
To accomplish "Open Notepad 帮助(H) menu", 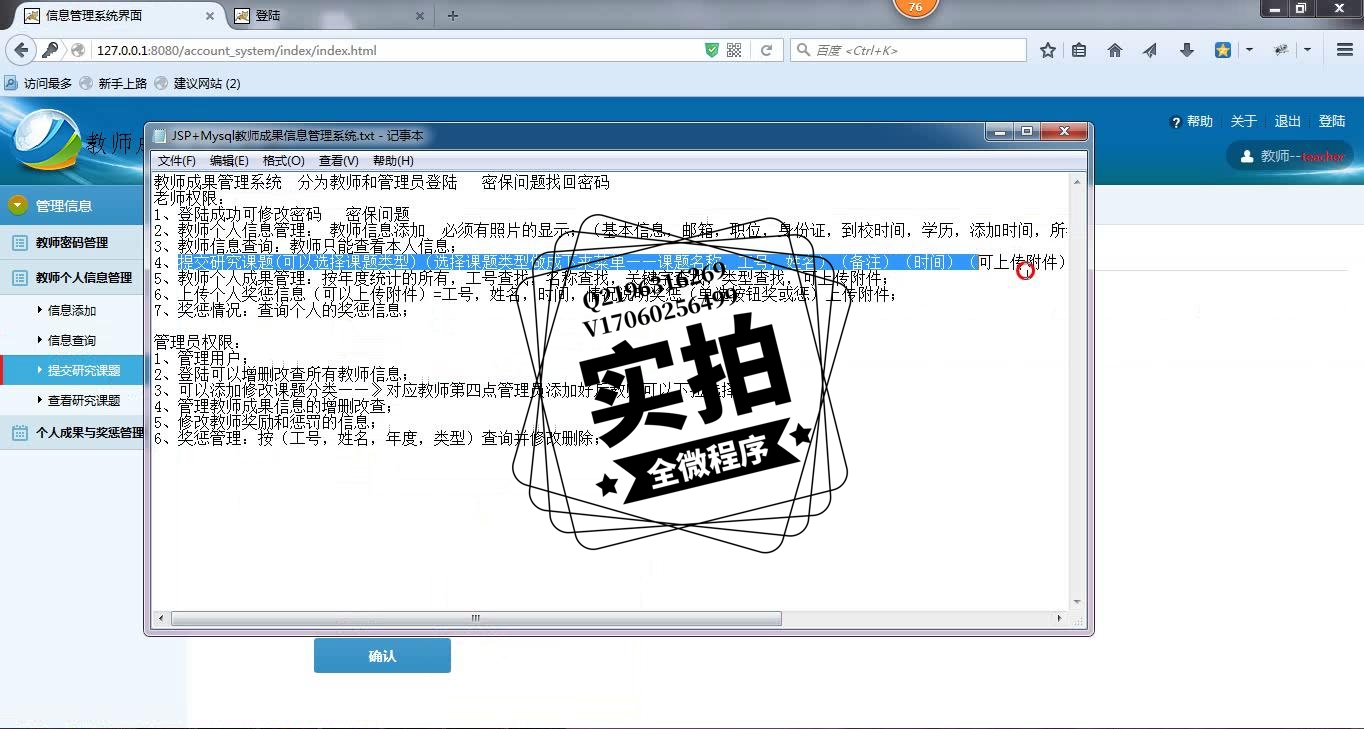I will click(x=393, y=160).
